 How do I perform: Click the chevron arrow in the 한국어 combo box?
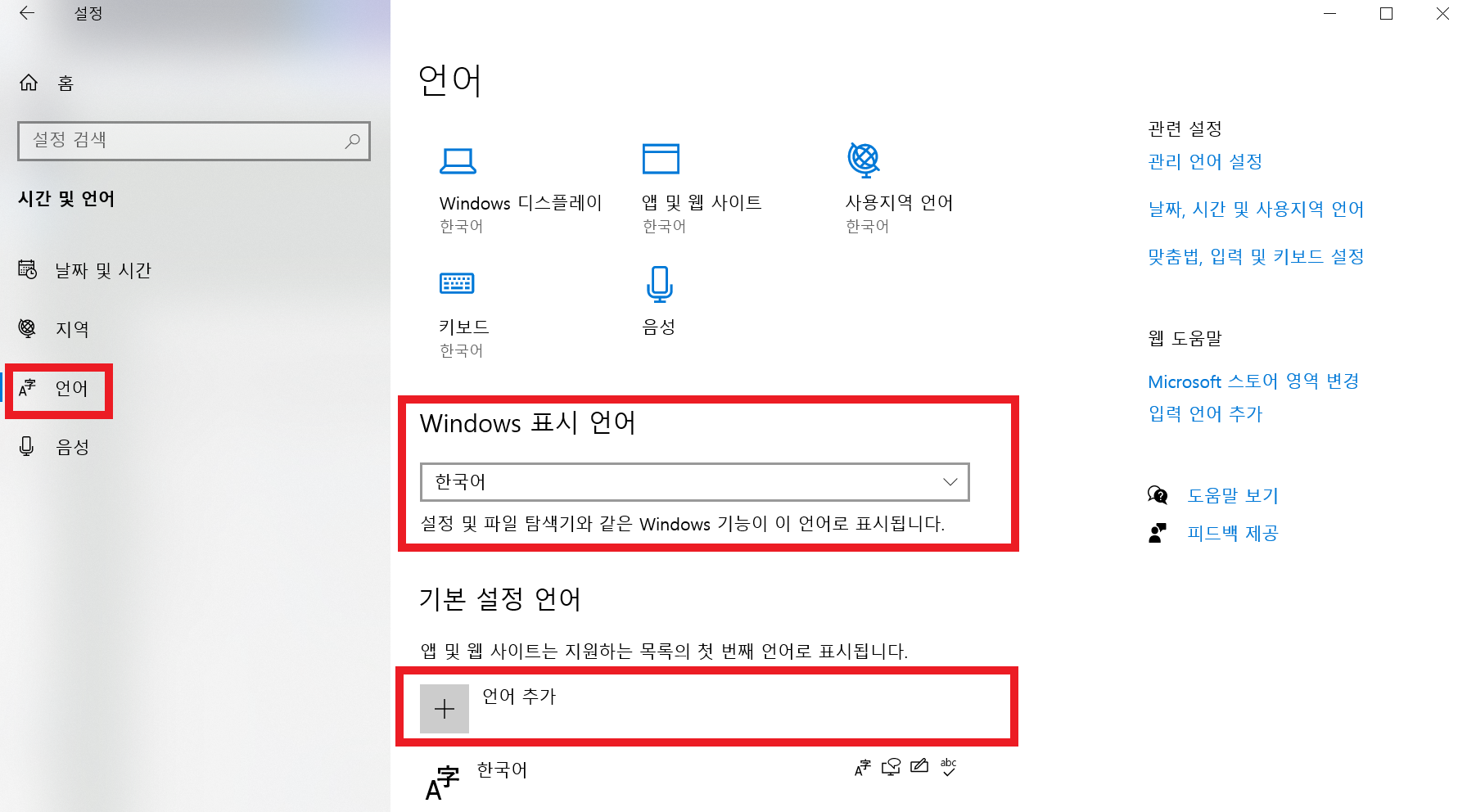pyautogui.click(x=950, y=482)
